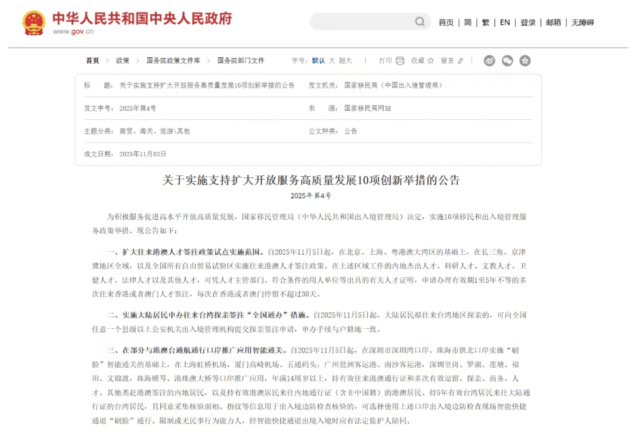Go to 首页 in breadcrumb
Viewport: 640px width, 443px height.
click(x=92, y=60)
